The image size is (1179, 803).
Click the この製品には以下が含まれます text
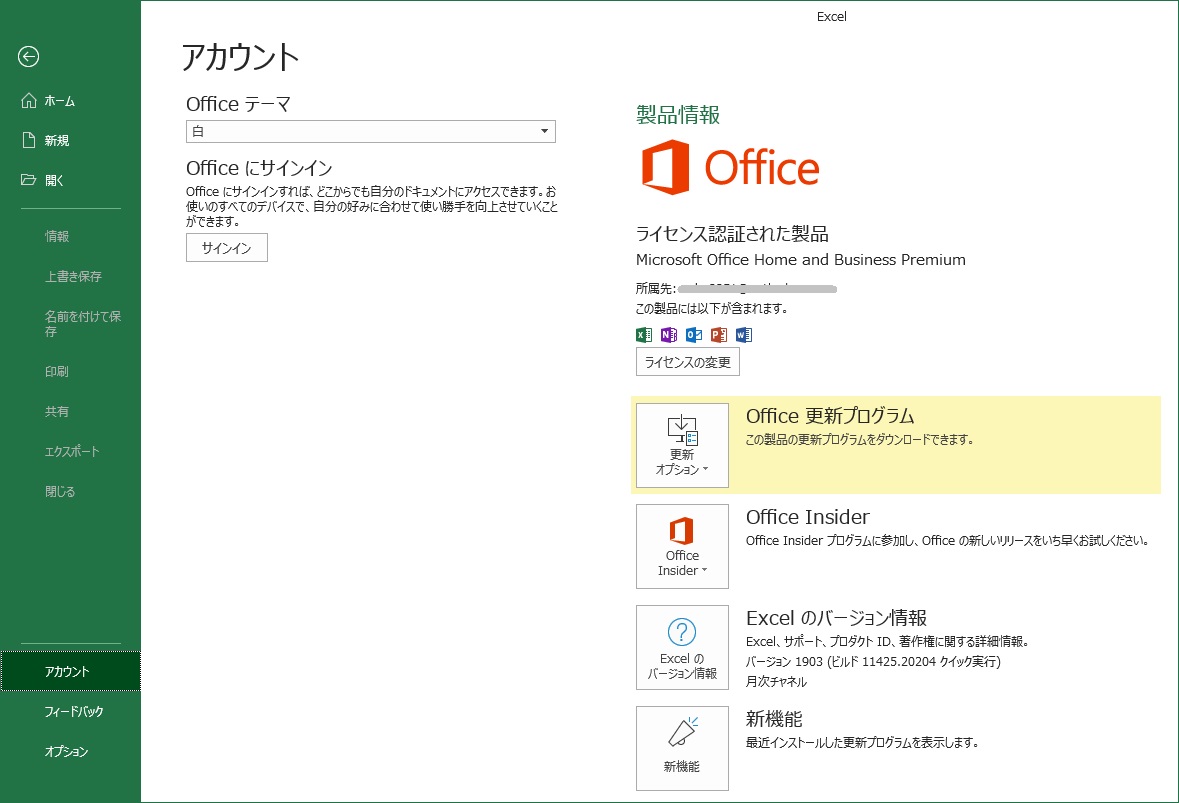[x=711, y=308]
